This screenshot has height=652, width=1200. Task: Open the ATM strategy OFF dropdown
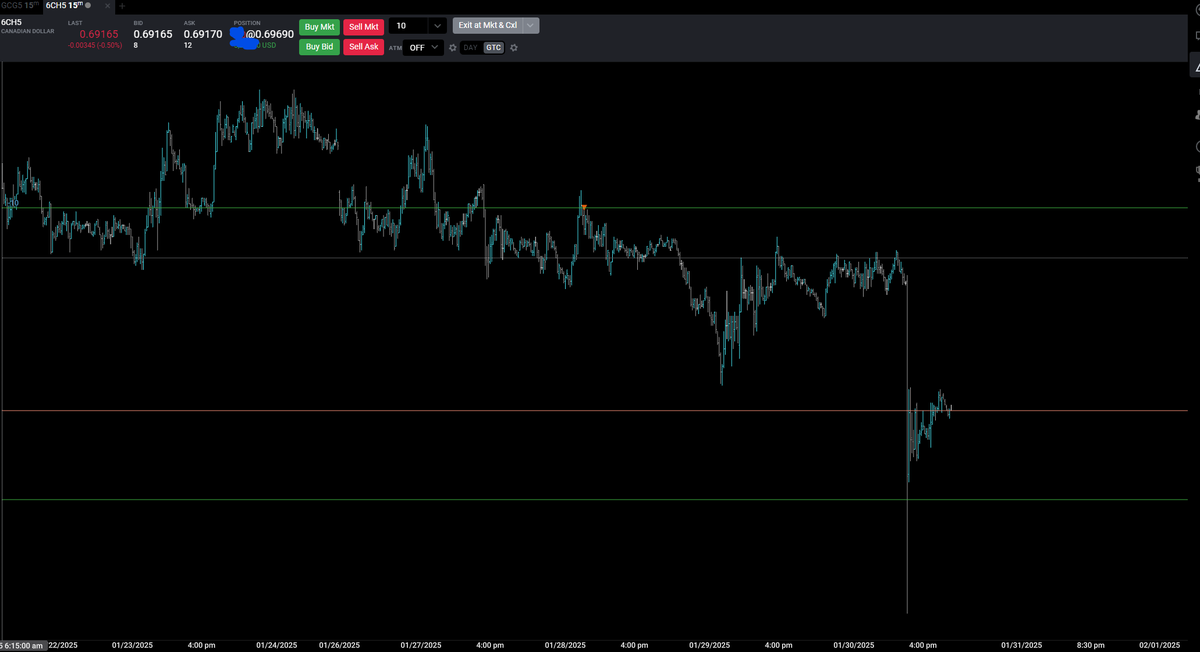pyautogui.click(x=423, y=47)
